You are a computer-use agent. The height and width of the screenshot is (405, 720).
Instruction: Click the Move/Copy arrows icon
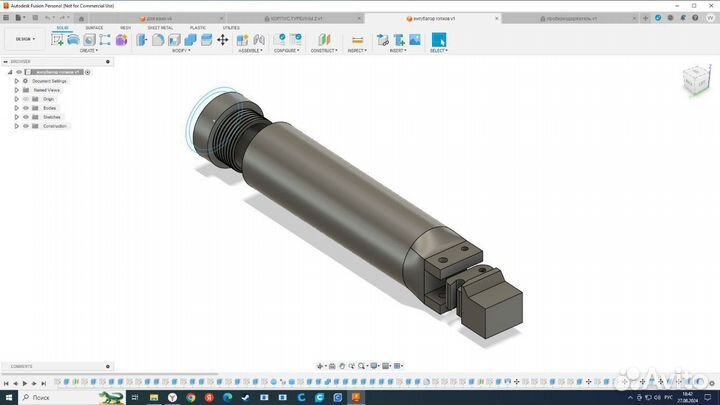click(x=222, y=39)
